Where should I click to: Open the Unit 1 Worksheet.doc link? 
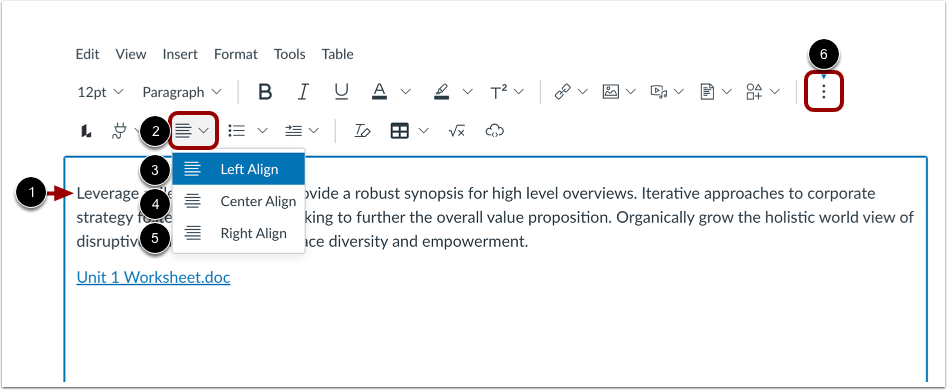point(153,278)
